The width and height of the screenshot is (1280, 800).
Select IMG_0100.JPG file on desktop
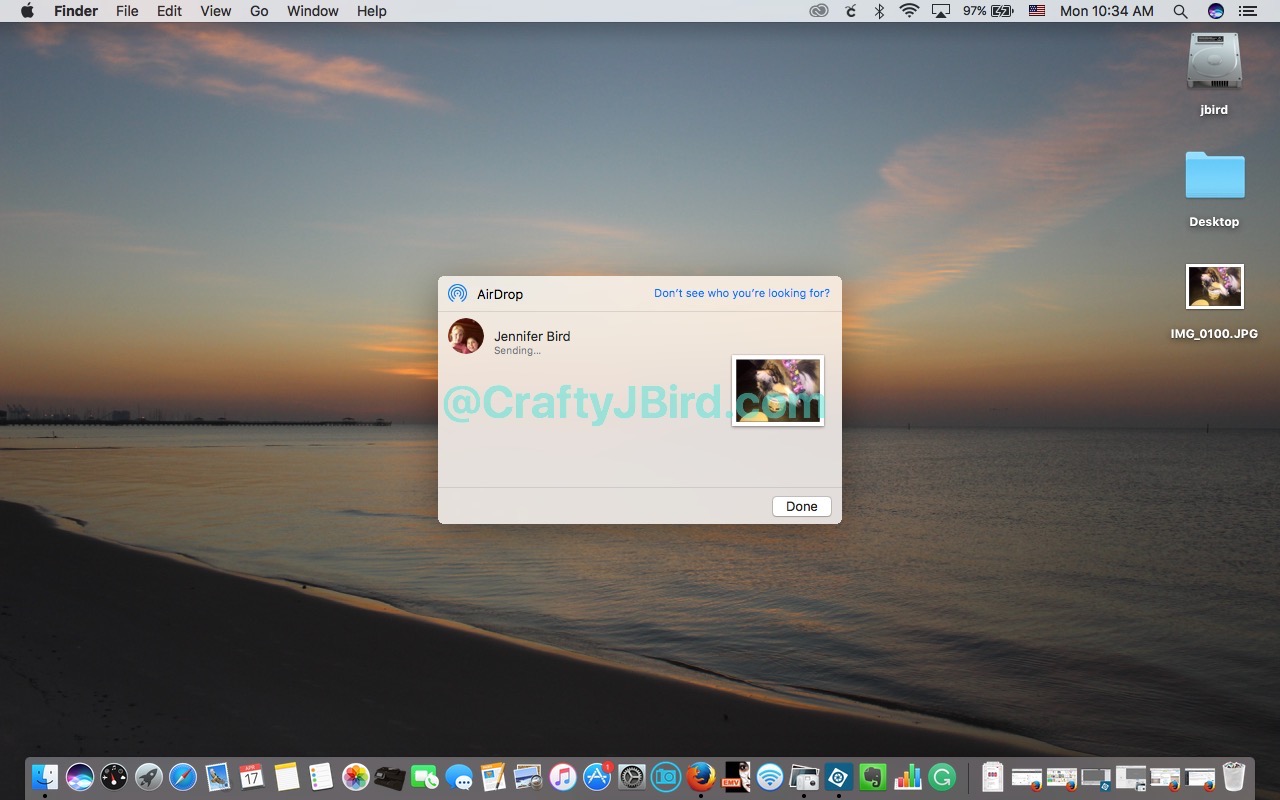[x=1214, y=288]
